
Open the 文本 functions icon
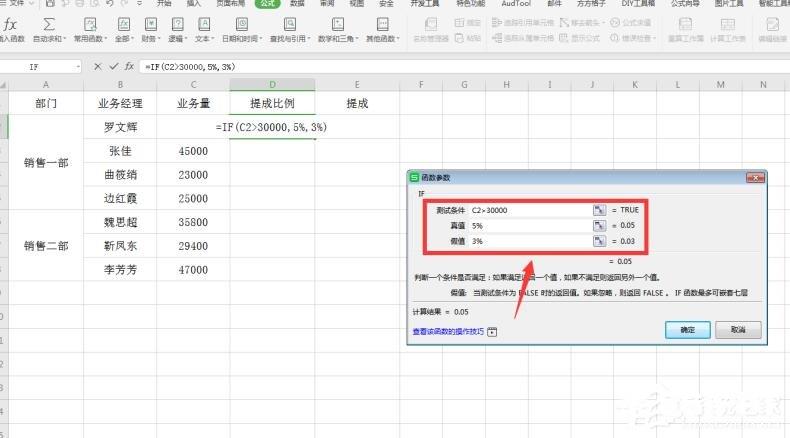[204, 24]
